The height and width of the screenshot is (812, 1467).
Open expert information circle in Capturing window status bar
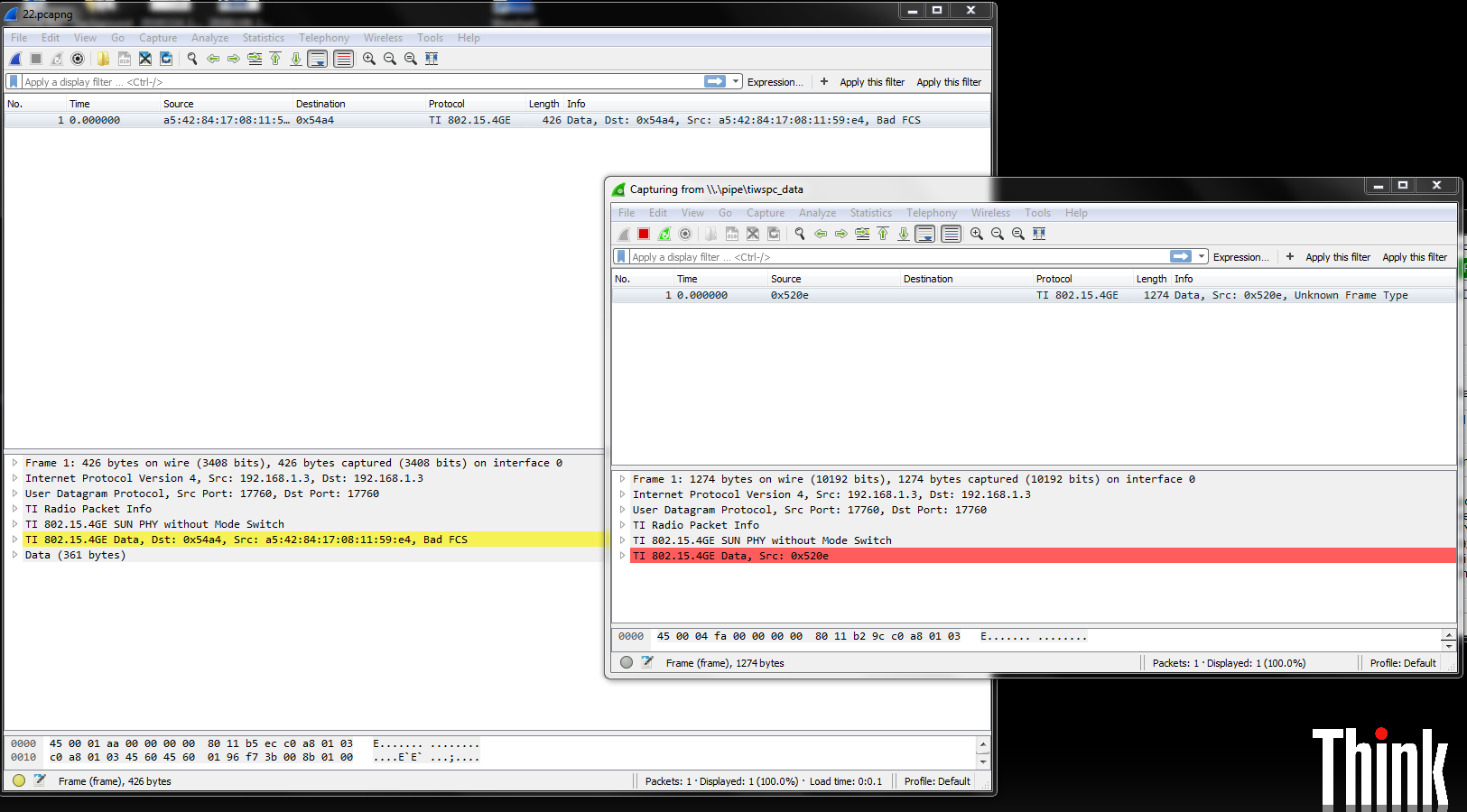coord(627,662)
